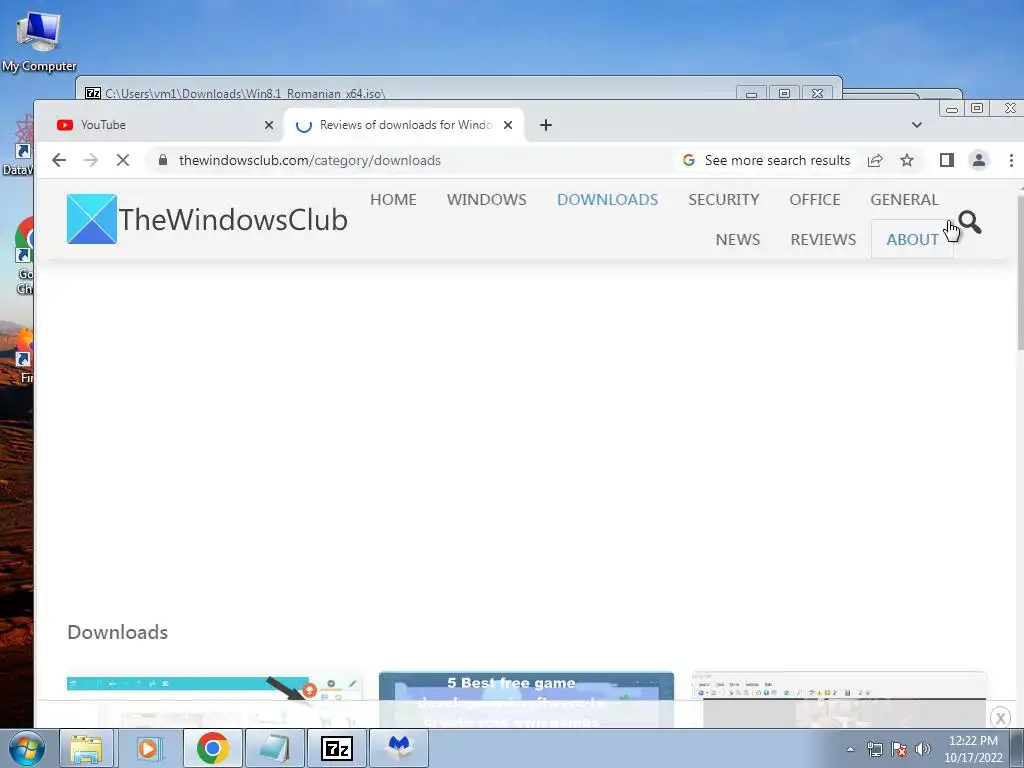Open the Malwarebytes taskbar icon
Image resolution: width=1024 pixels, height=768 pixels.
[x=399, y=748]
